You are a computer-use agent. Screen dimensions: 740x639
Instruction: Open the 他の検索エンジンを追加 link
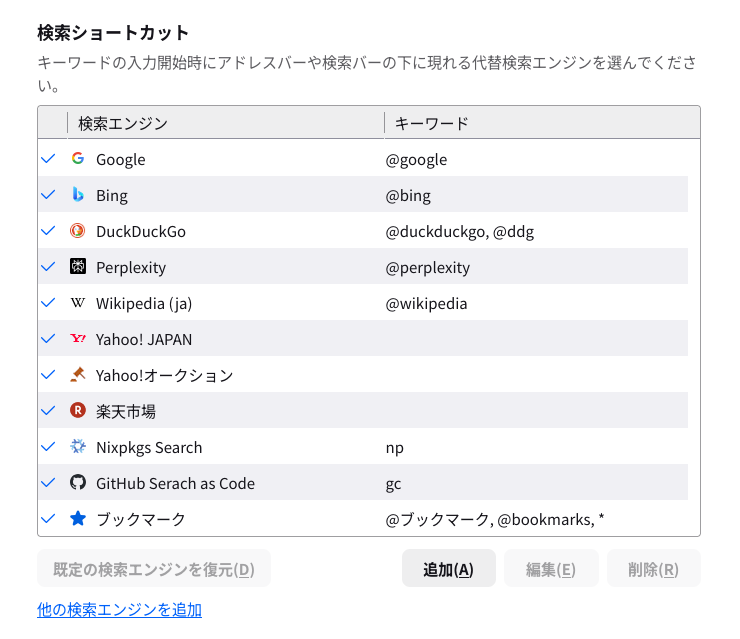pyautogui.click(x=119, y=610)
